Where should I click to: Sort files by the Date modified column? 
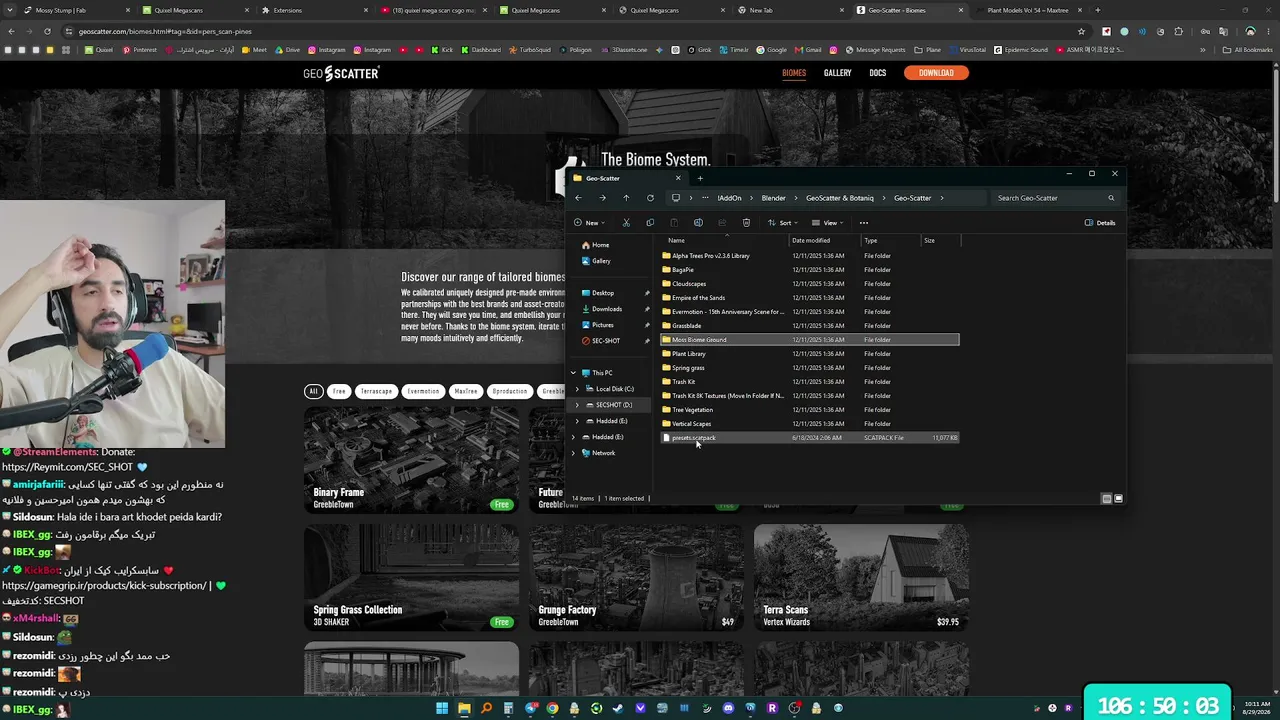[x=811, y=241]
